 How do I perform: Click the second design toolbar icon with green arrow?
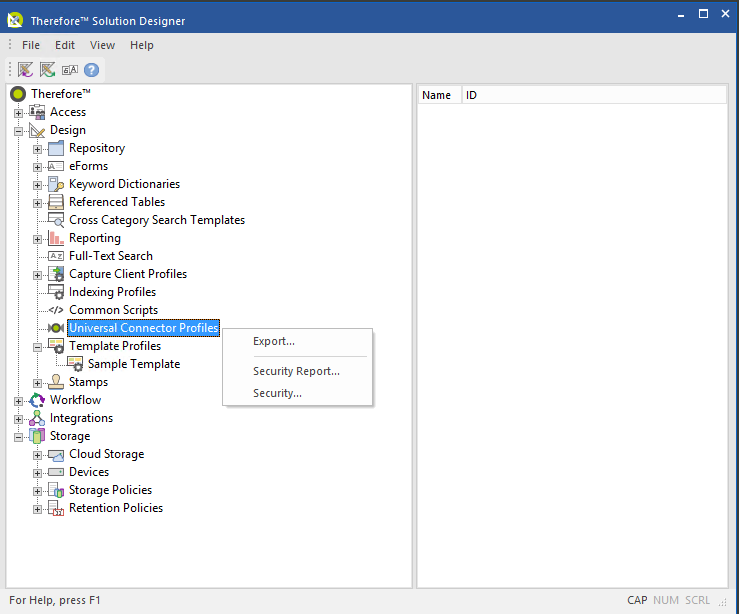[48, 70]
